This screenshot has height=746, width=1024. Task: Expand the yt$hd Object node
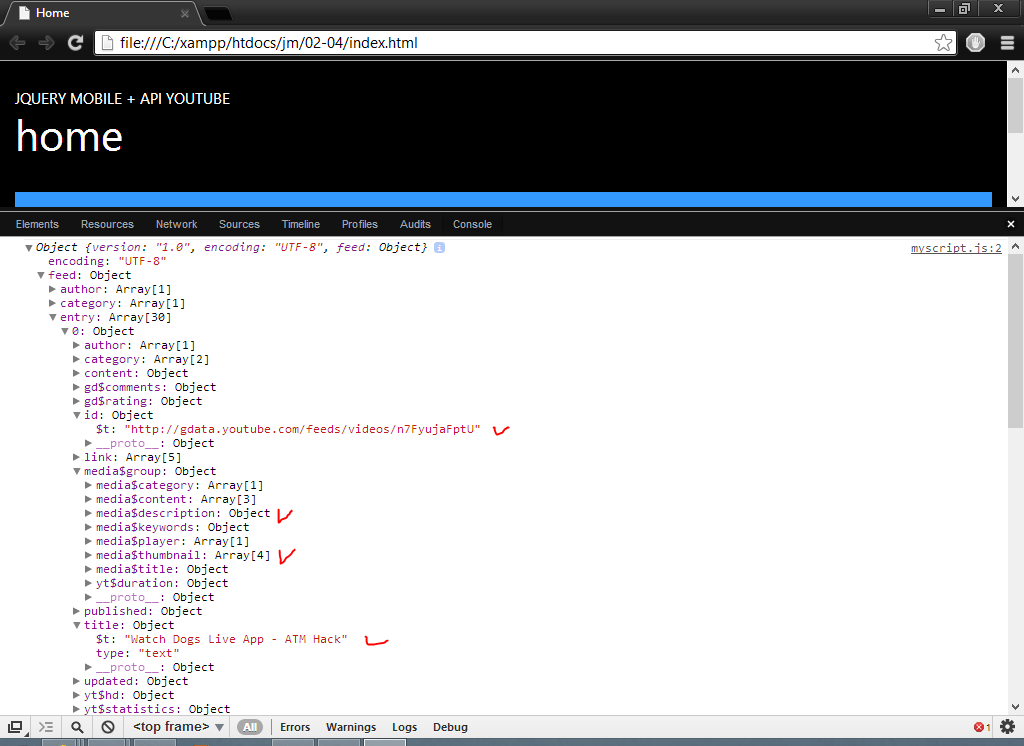point(76,696)
